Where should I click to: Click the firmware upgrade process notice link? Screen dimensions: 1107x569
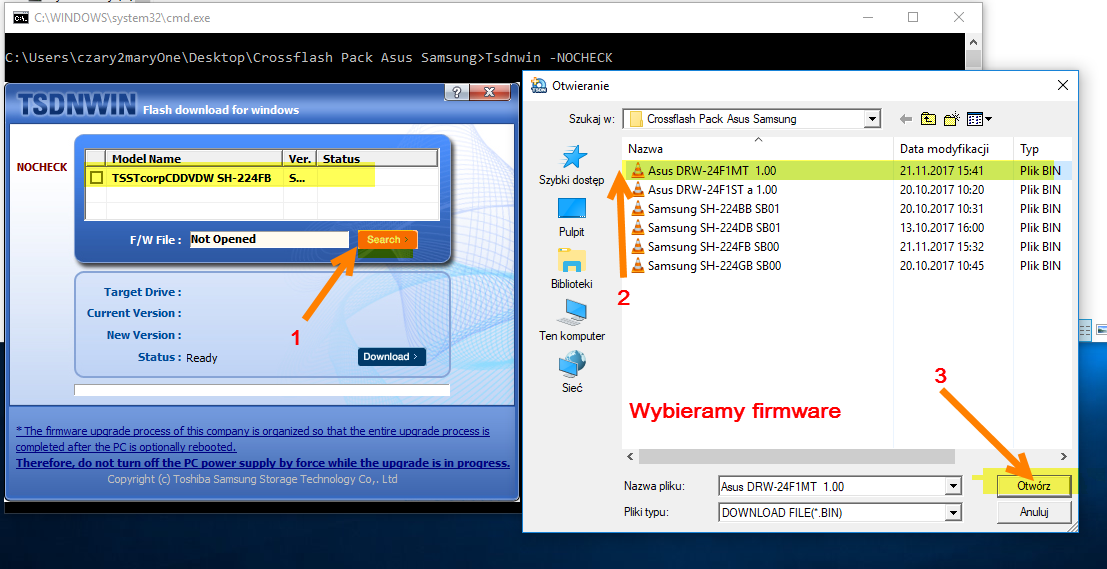click(253, 438)
